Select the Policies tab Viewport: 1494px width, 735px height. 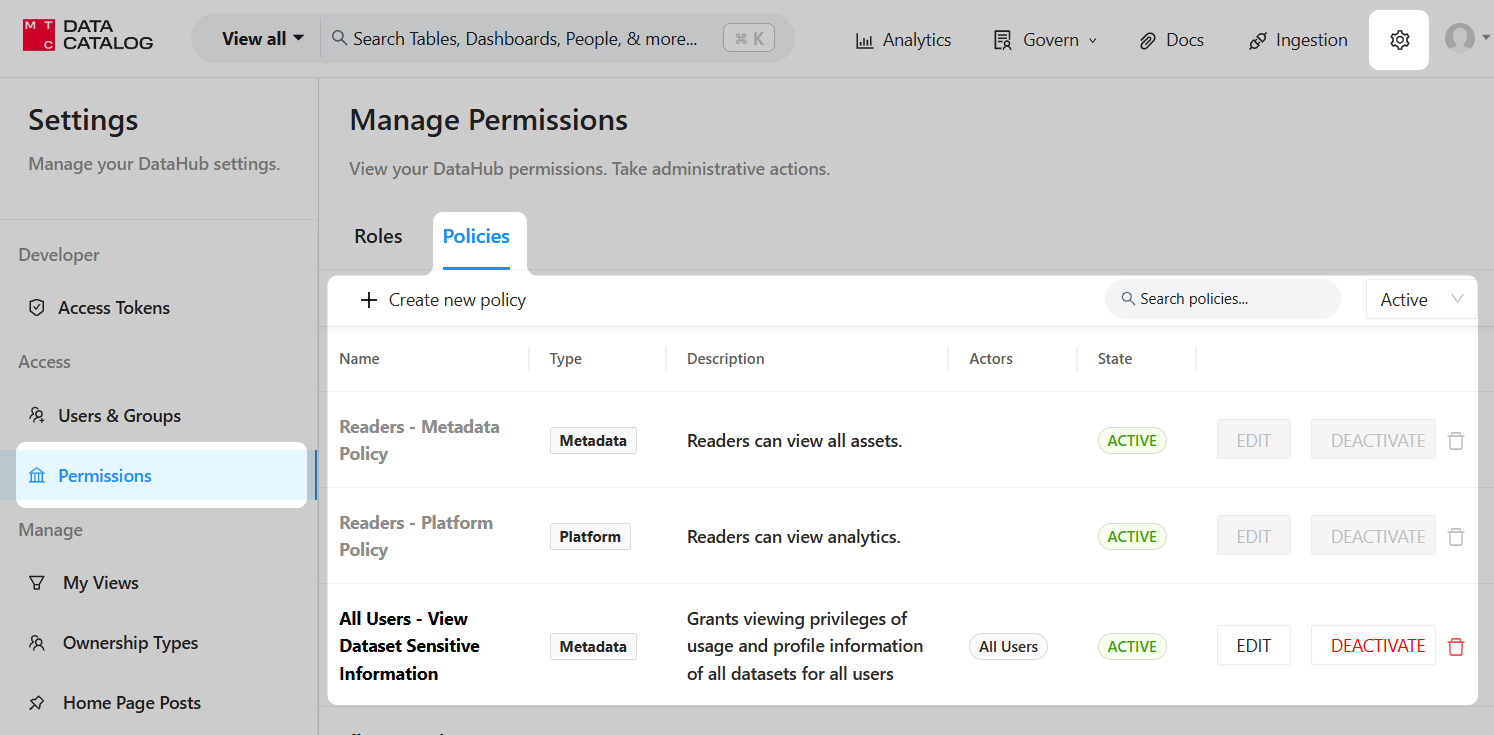[476, 237]
